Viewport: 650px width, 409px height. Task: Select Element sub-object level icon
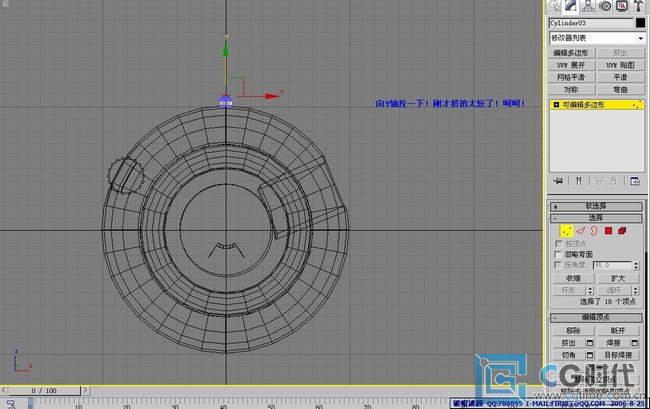point(622,231)
